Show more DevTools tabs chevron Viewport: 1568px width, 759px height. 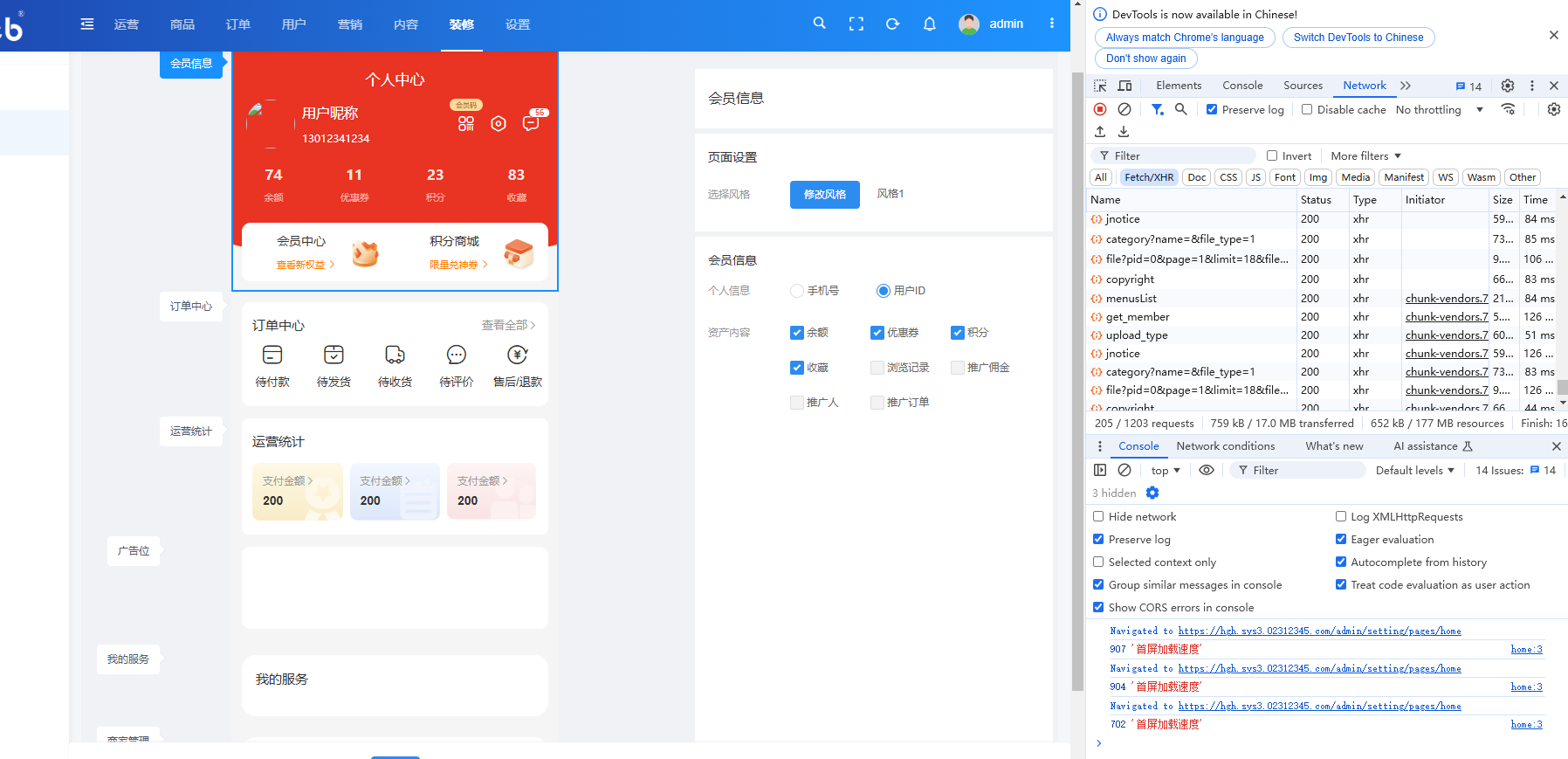click(1406, 86)
